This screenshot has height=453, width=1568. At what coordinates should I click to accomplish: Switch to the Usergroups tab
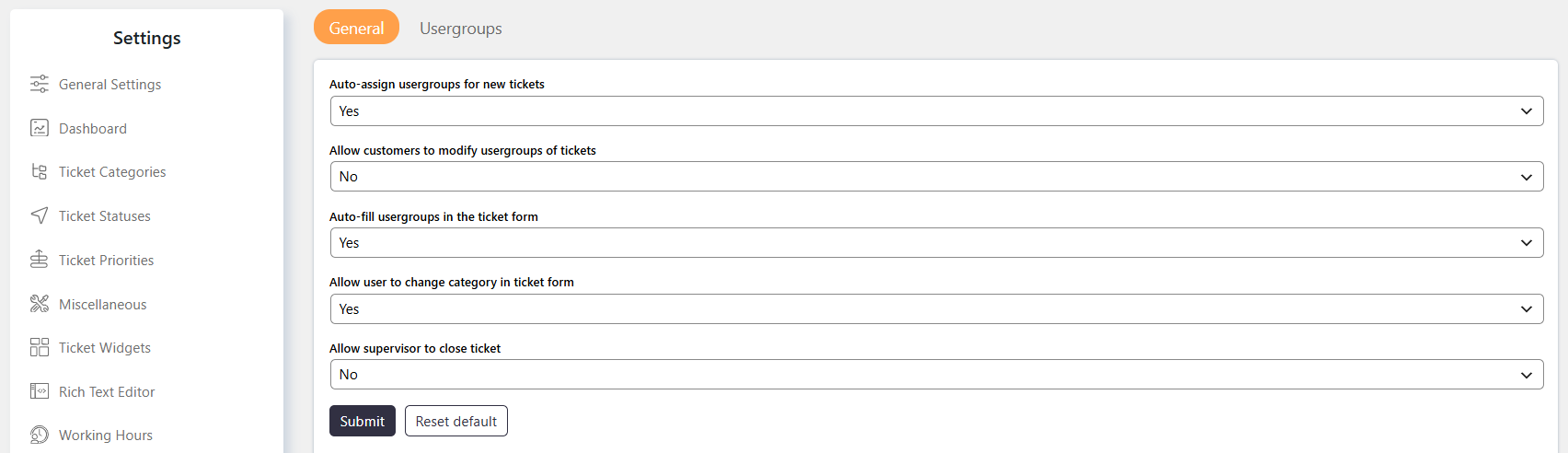coord(461,28)
